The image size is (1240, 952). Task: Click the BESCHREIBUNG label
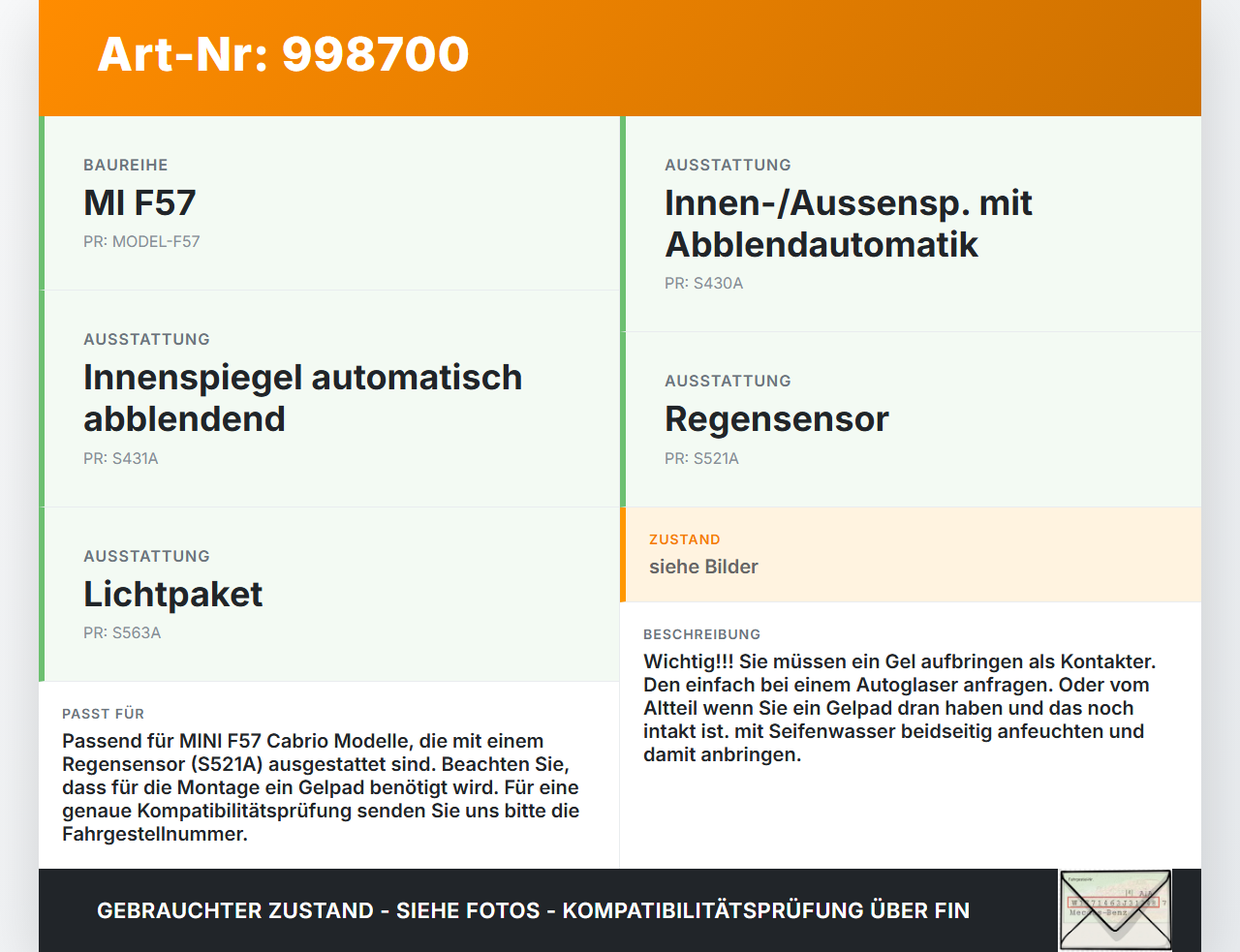coord(702,634)
